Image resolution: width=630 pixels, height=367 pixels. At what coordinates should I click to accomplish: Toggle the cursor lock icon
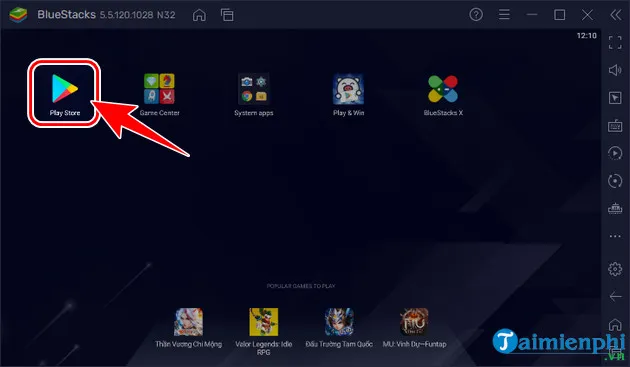(x=615, y=98)
